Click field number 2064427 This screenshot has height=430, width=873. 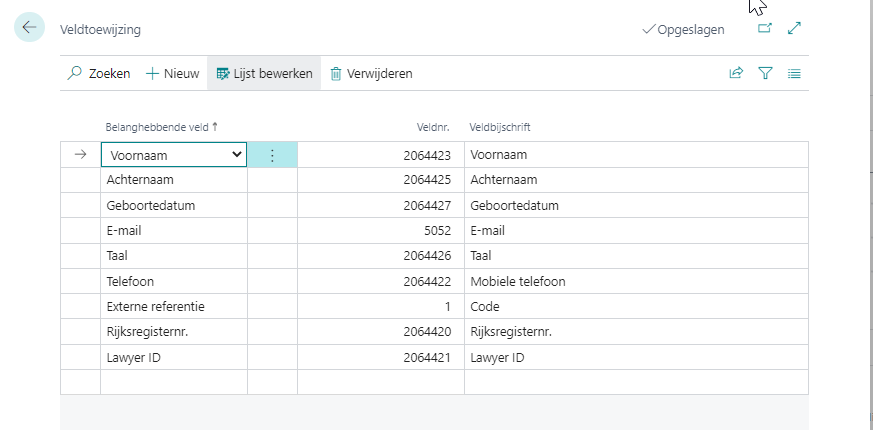381,206
